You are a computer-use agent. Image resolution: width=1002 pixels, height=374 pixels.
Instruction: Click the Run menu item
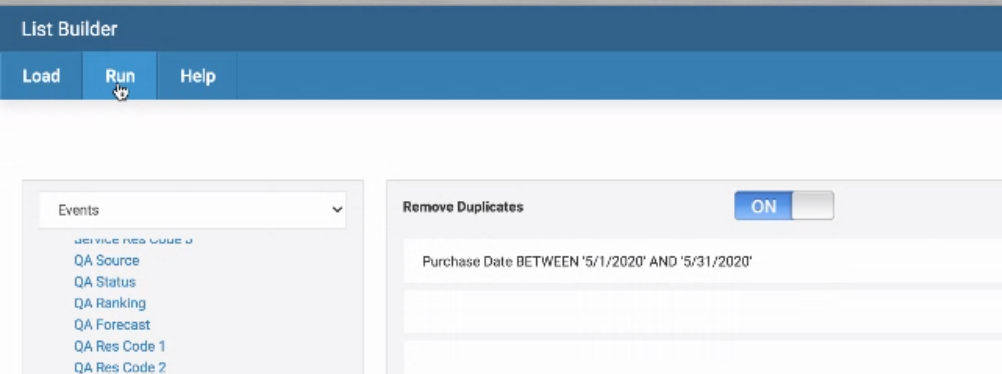(119, 76)
